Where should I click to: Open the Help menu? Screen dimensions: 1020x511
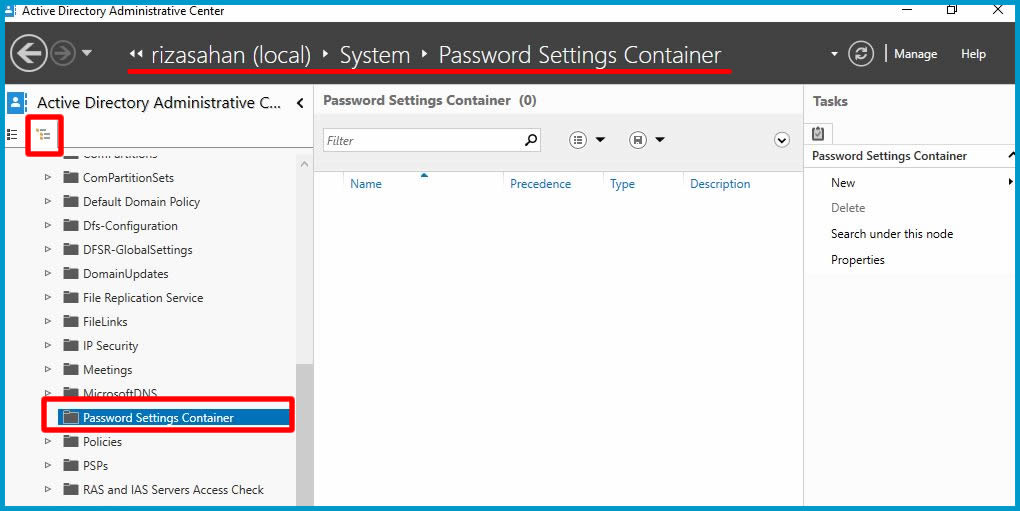coord(973,54)
